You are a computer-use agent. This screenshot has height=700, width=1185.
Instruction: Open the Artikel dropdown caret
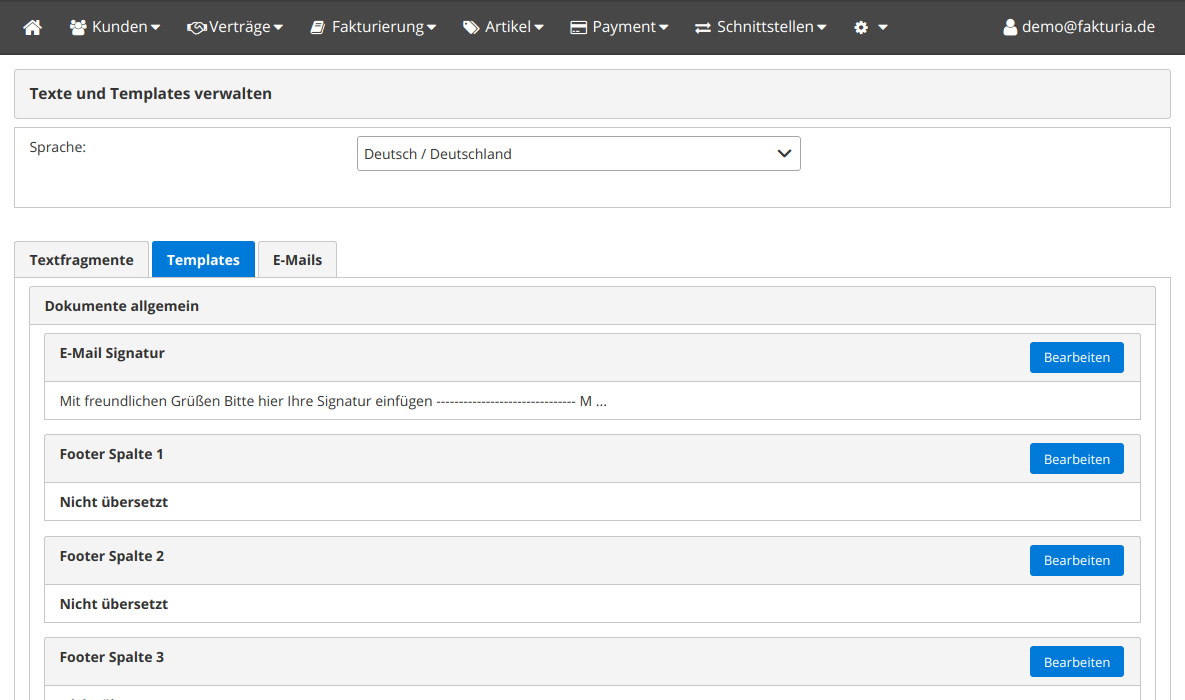pyautogui.click(x=539, y=28)
